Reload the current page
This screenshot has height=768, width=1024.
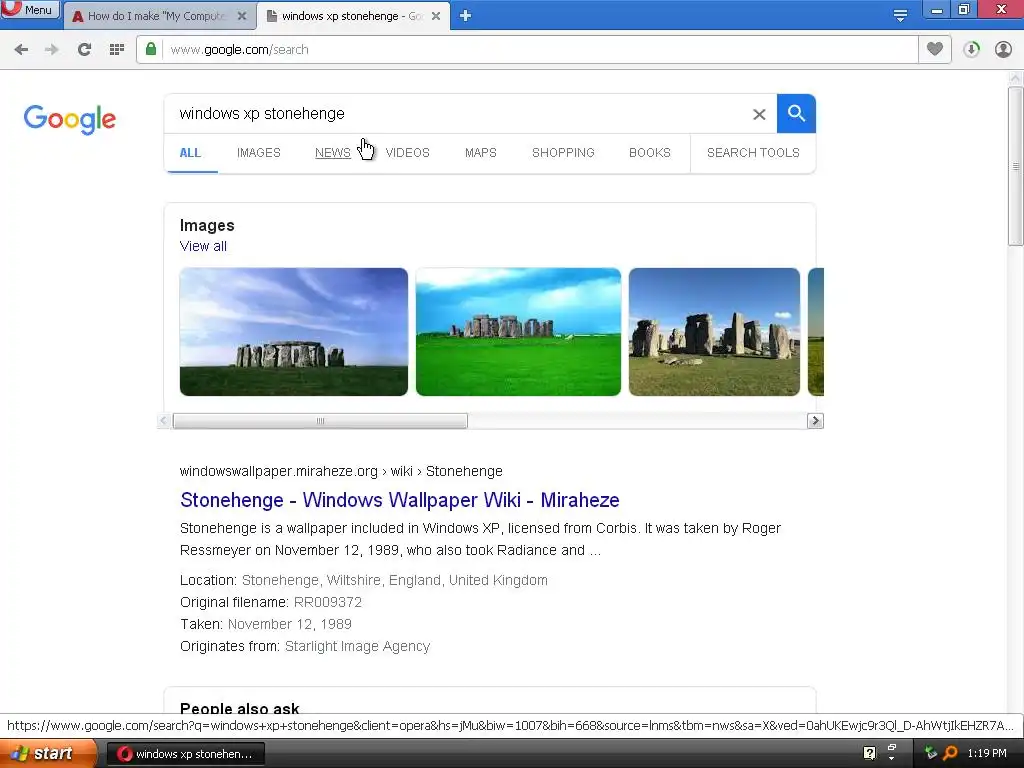point(84,49)
